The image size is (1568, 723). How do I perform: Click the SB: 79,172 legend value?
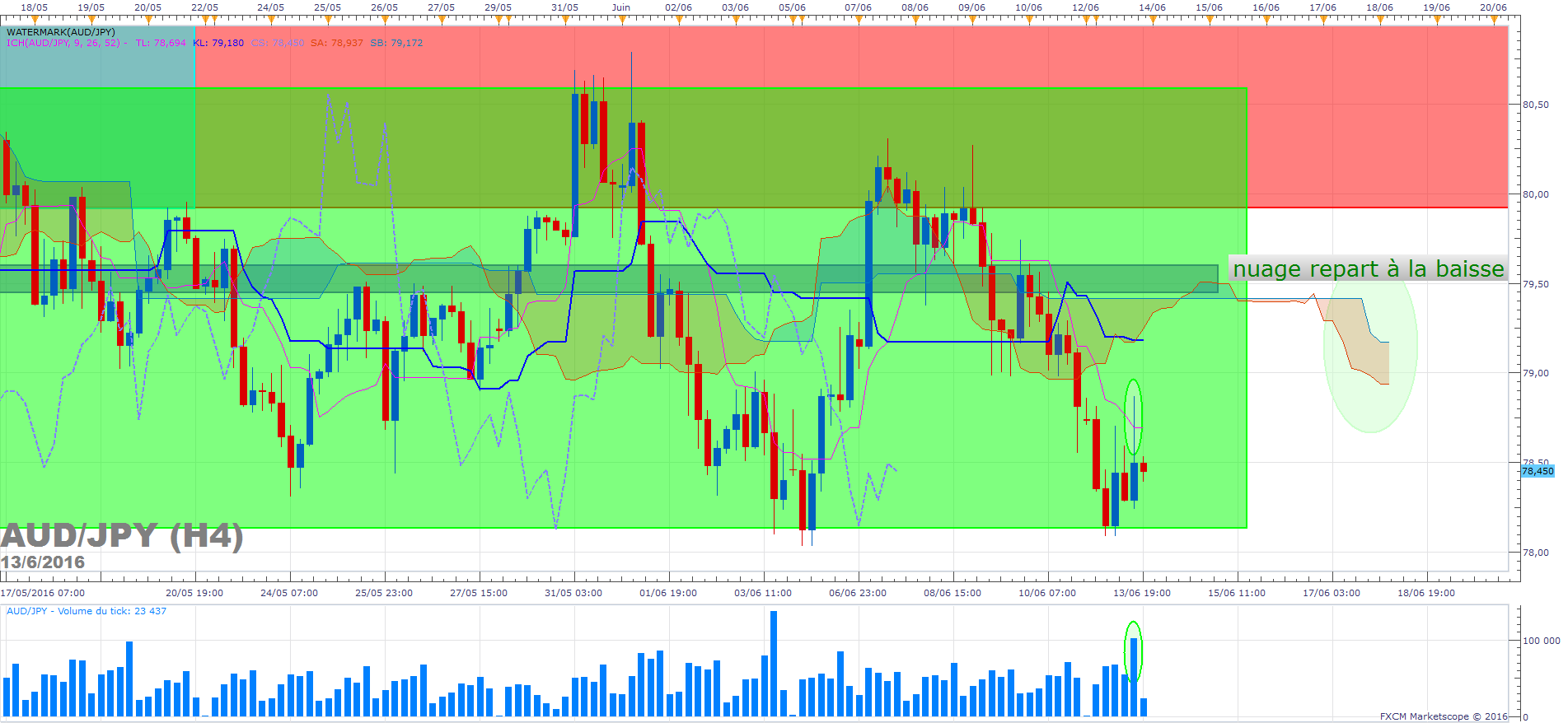pyautogui.click(x=396, y=43)
